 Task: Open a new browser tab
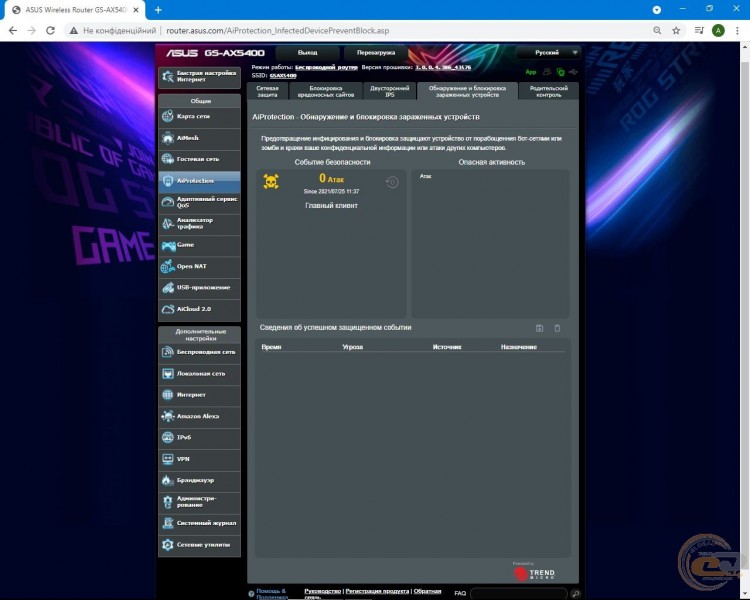coord(158,10)
